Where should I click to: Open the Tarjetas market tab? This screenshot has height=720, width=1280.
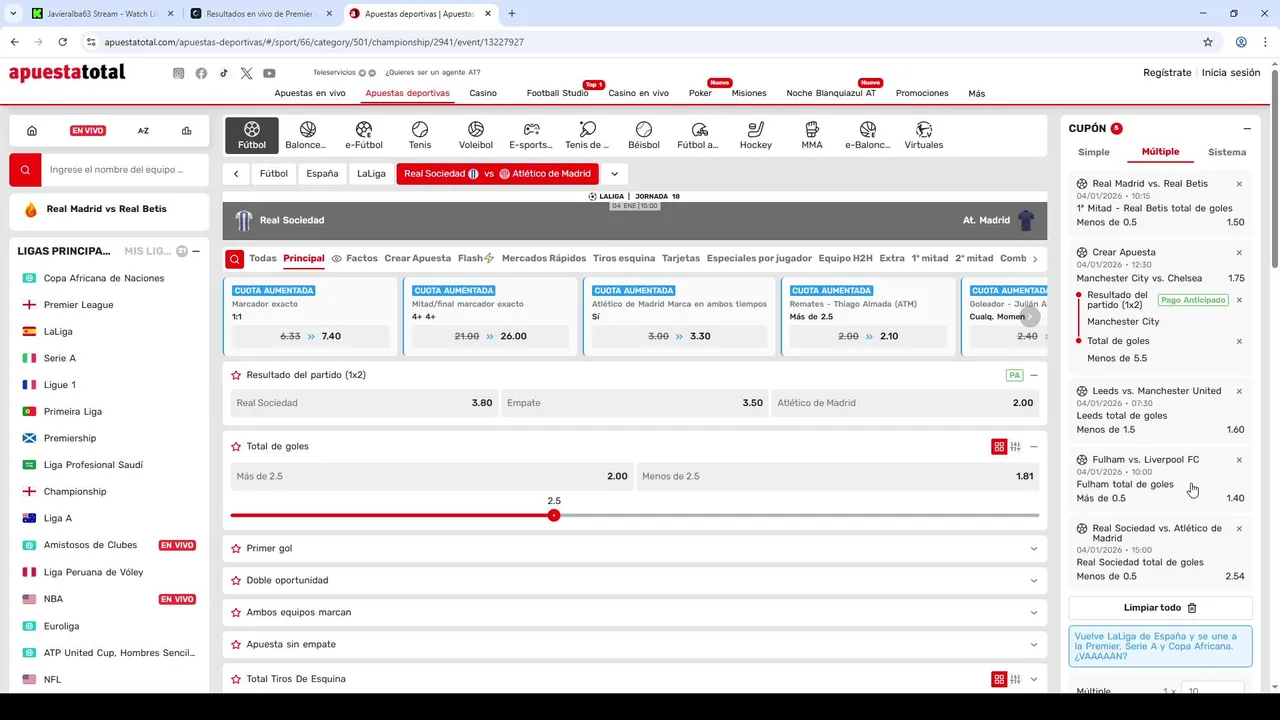[x=681, y=258]
